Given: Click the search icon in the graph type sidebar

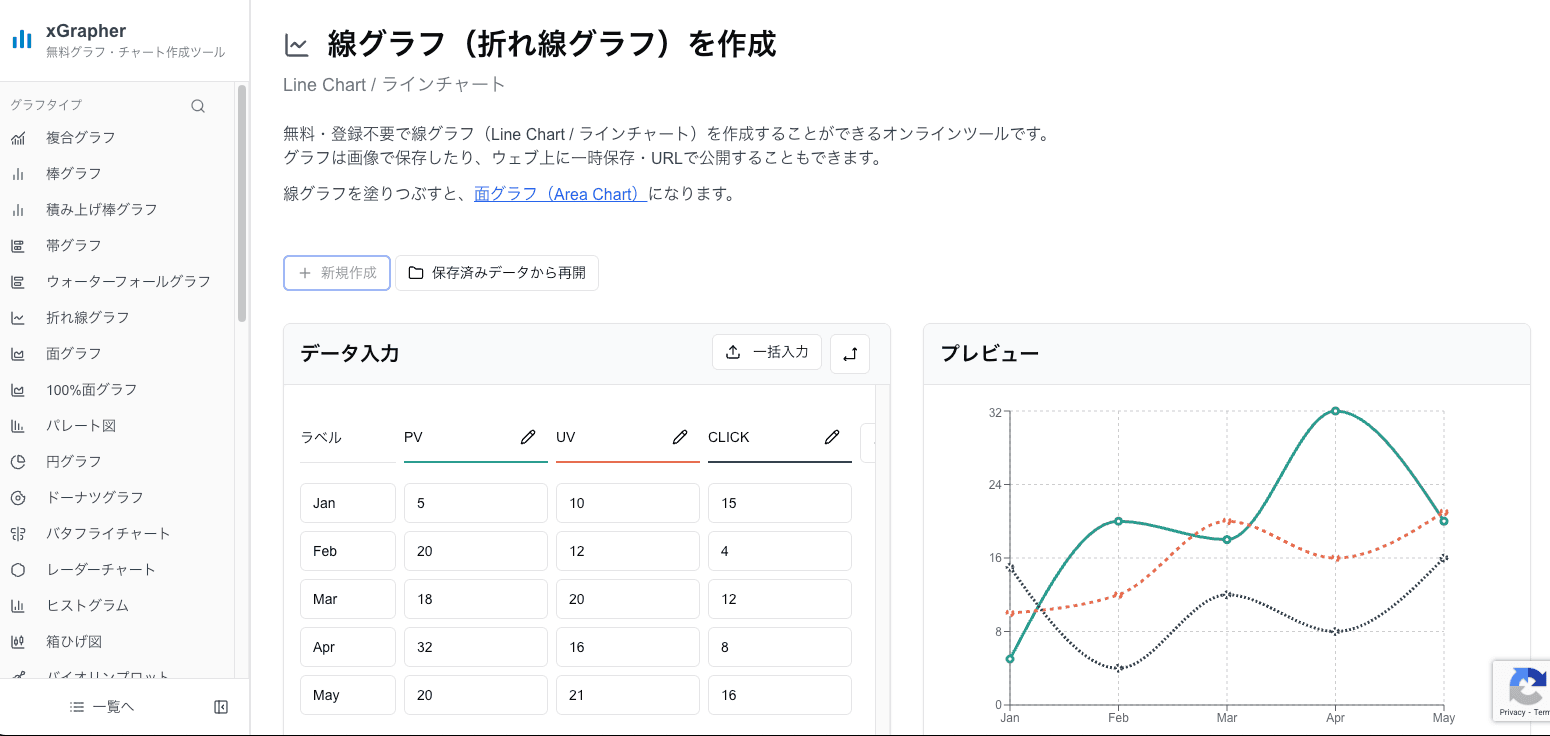Looking at the screenshot, I should click(197, 105).
